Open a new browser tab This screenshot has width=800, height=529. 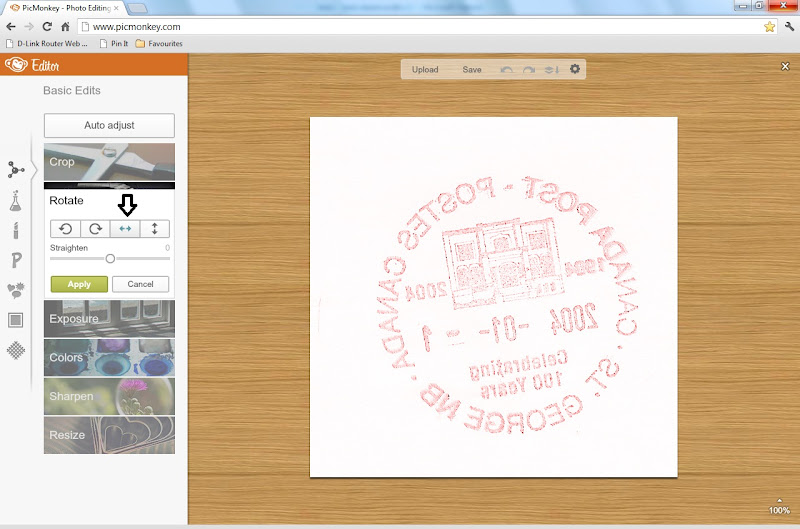coord(136,9)
